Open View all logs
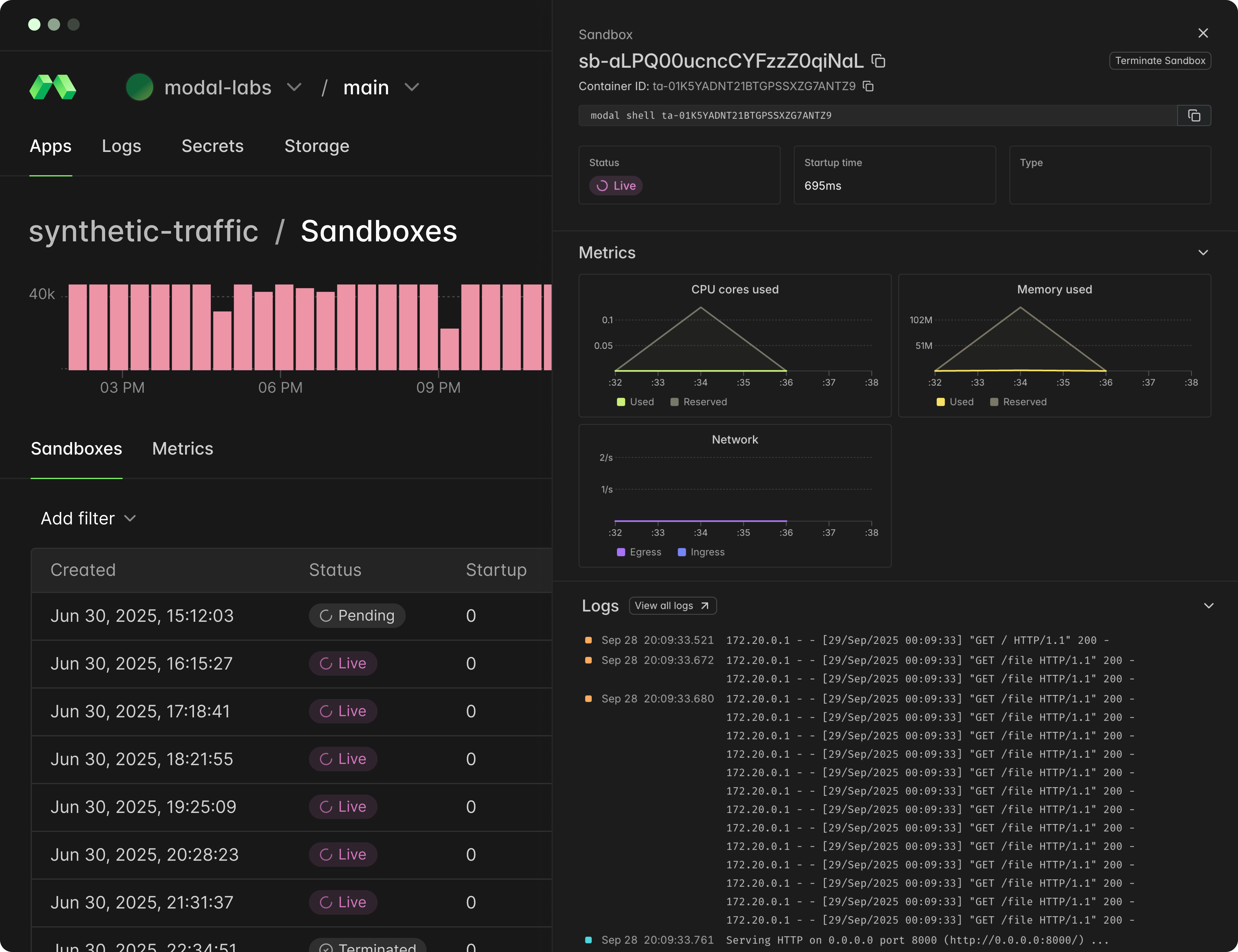The height and width of the screenshot is (952, 1238). (672, 606)
